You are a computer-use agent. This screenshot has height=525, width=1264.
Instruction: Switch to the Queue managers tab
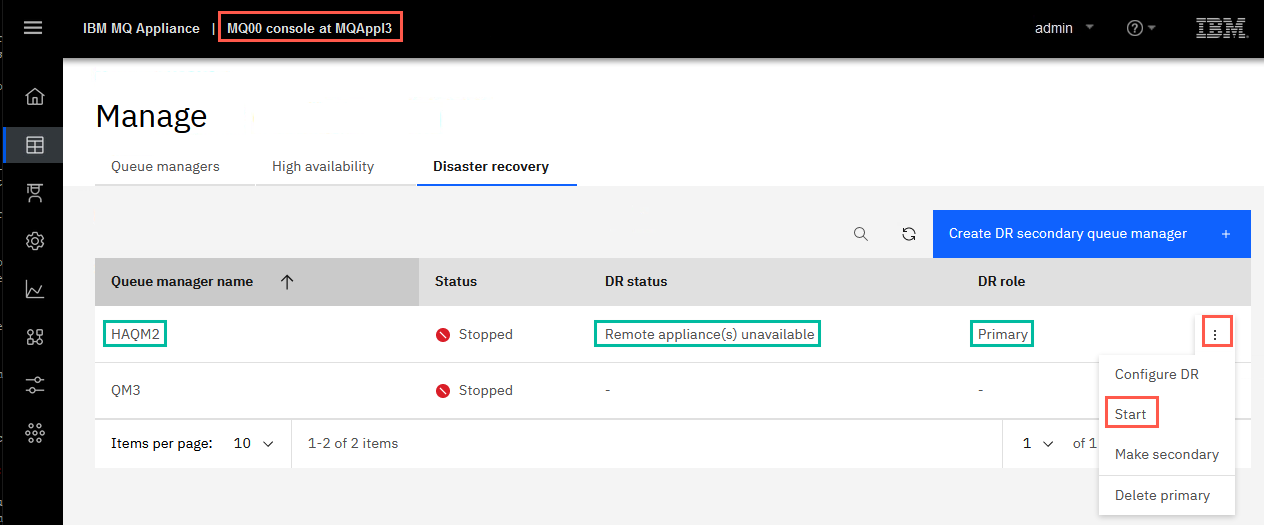point(165,166)
